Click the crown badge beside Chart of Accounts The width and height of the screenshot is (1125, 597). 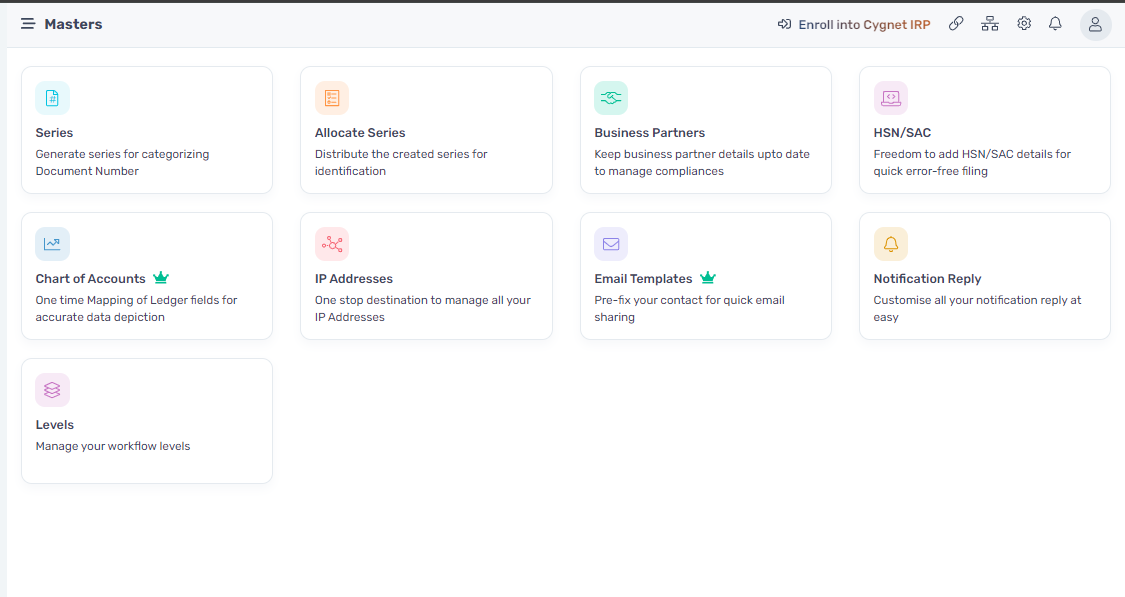161,278
